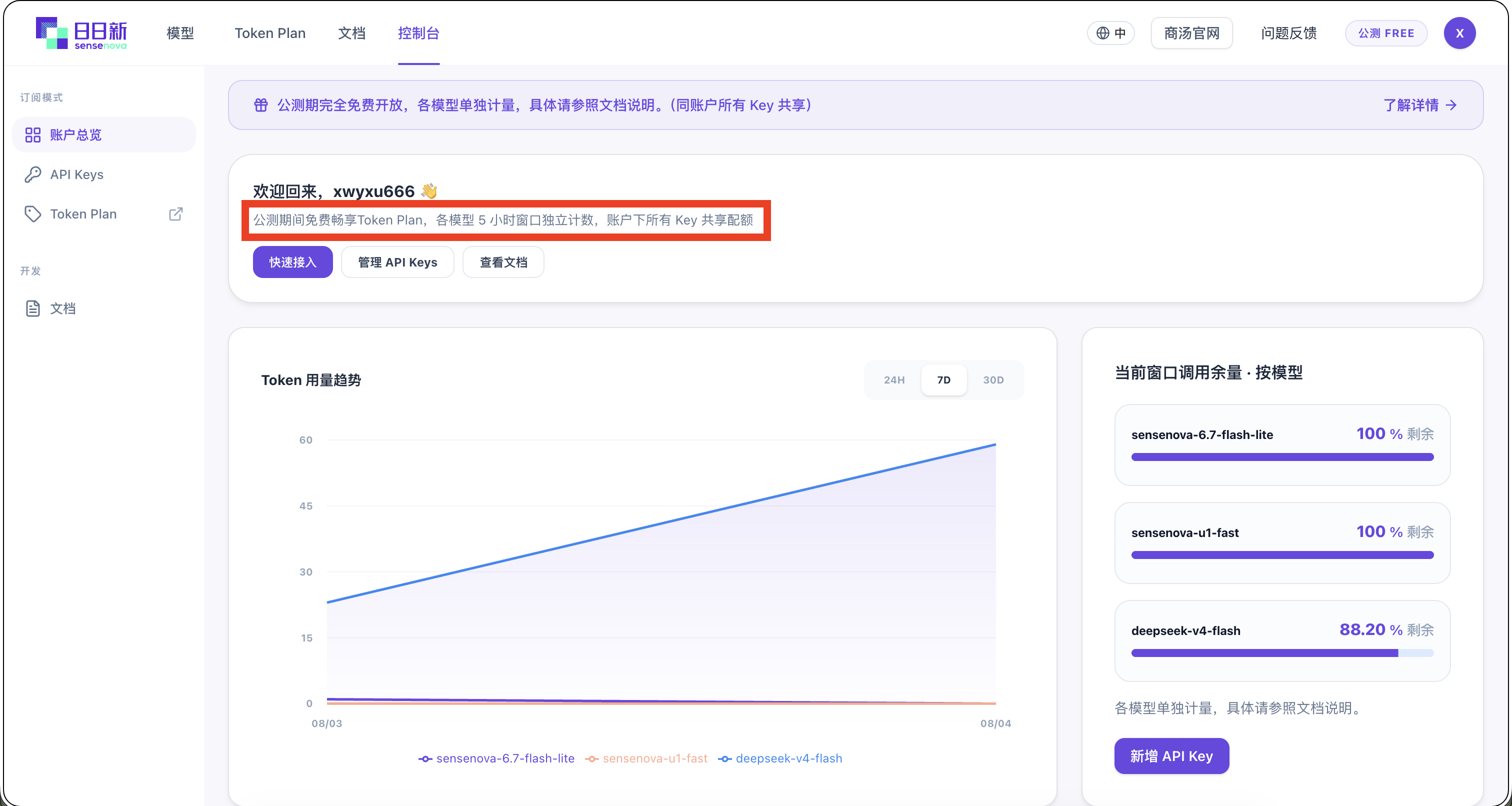Screen dimensions: 1512x806
Task: Select the 30D time range
Action: 993,380
